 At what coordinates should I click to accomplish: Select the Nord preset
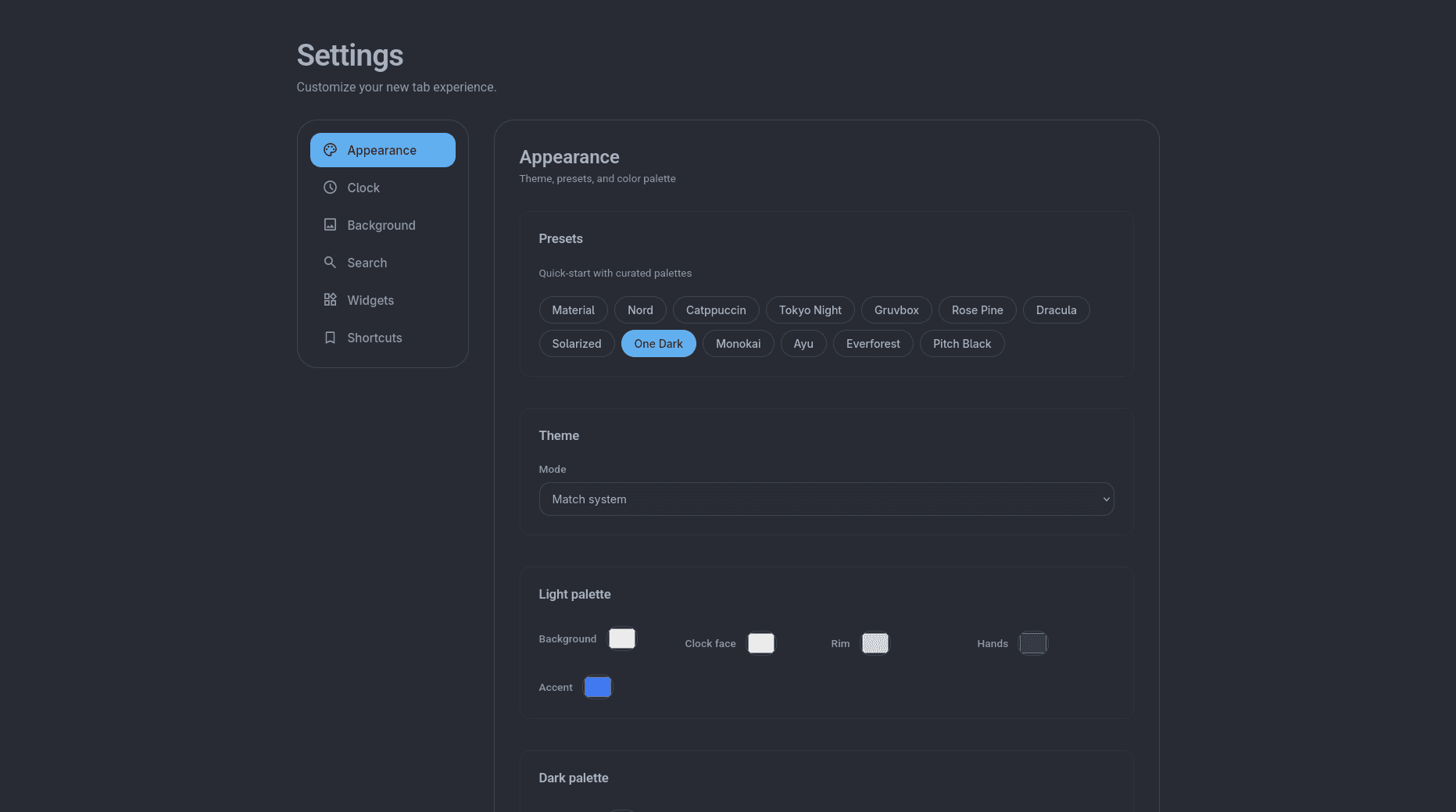coord(639,310)
